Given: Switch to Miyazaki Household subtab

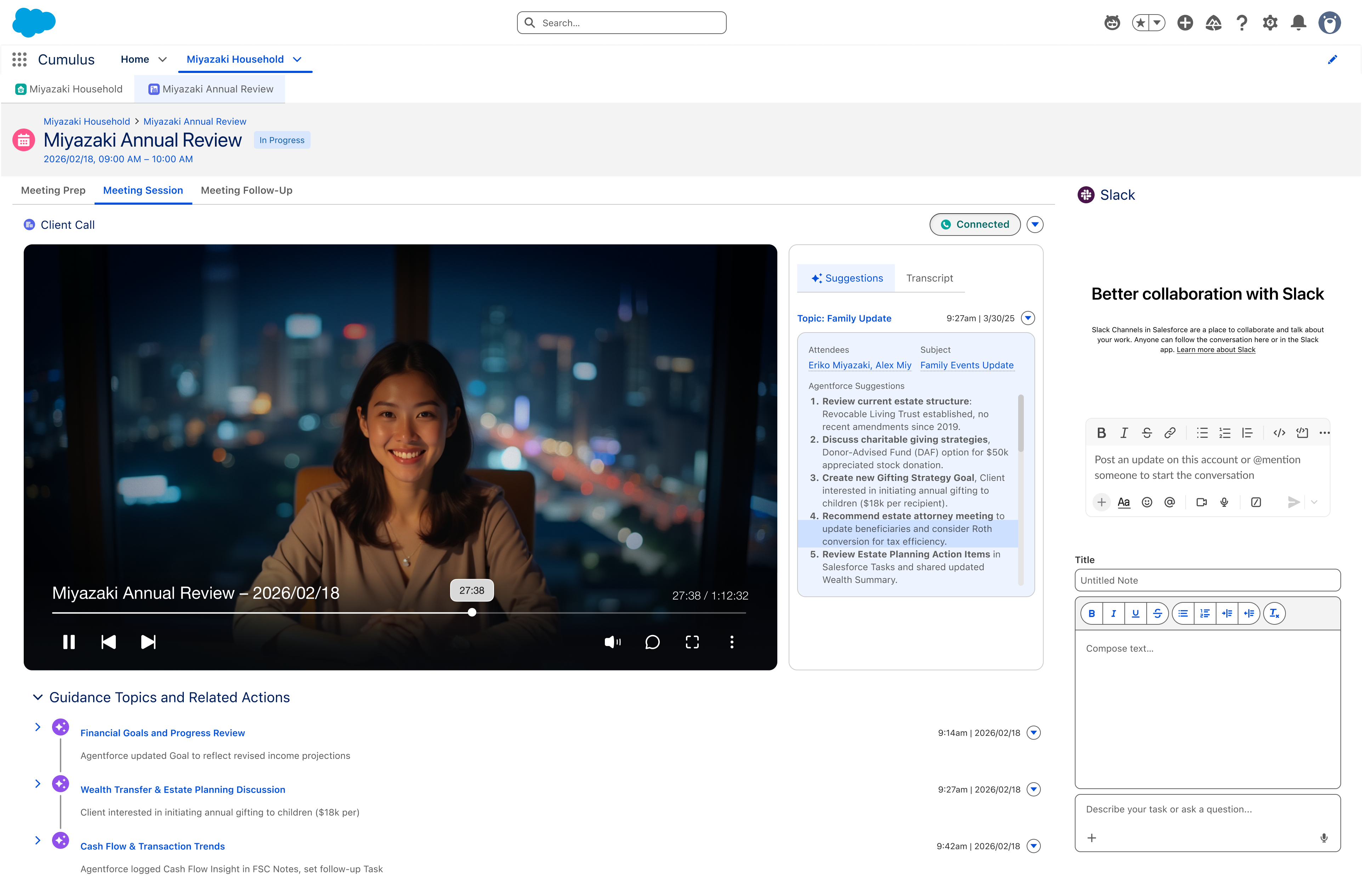Looking at the screenshot, I should [69, 89].
